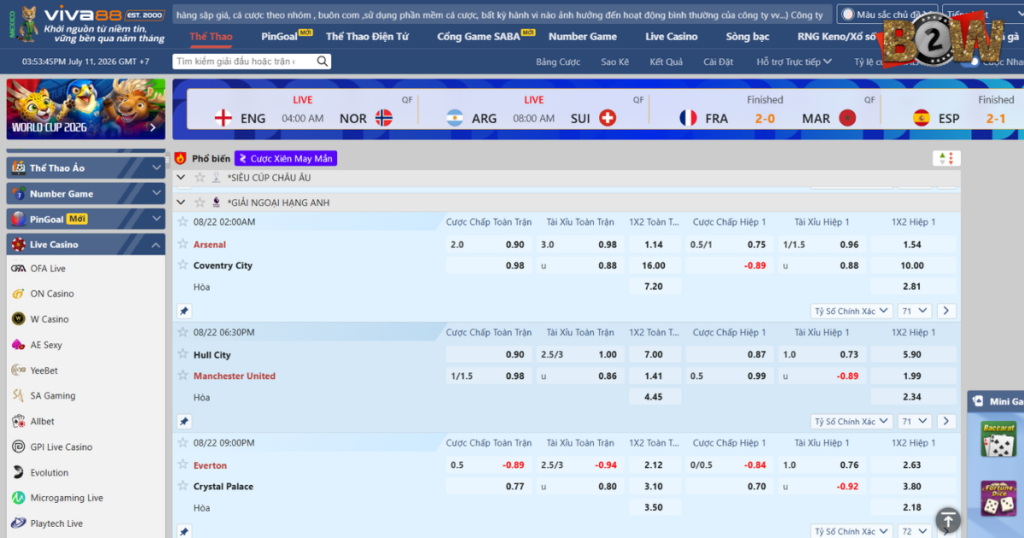This screenshot has height=538, width=1024.
Task: Open the Baccarat mini game
Action: [x=998, y=439]
